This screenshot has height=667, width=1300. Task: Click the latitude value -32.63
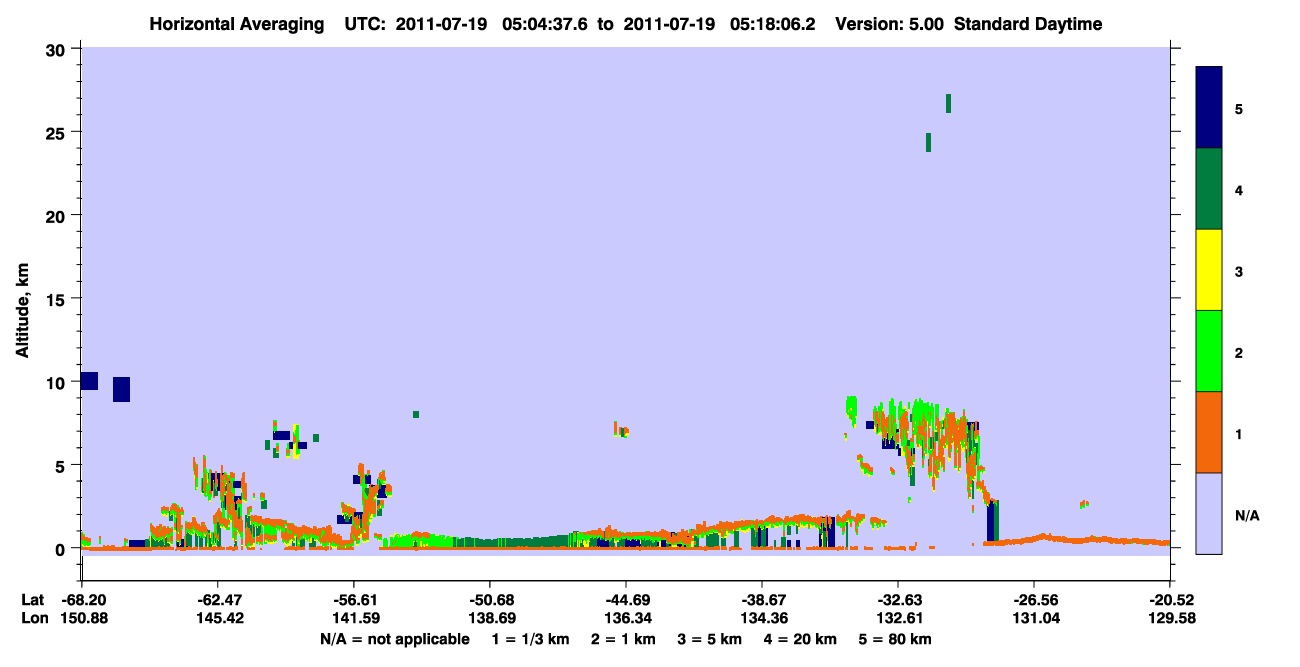tap(898, 600)
